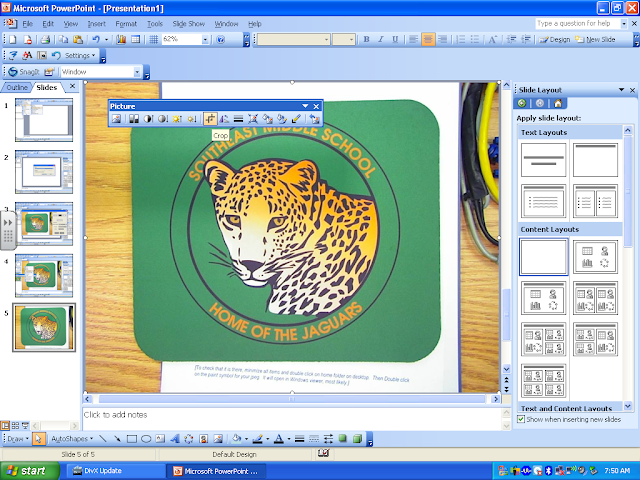640x480 pixels.
Task: Select the Rectangle drawing tool
Action: 131,439
